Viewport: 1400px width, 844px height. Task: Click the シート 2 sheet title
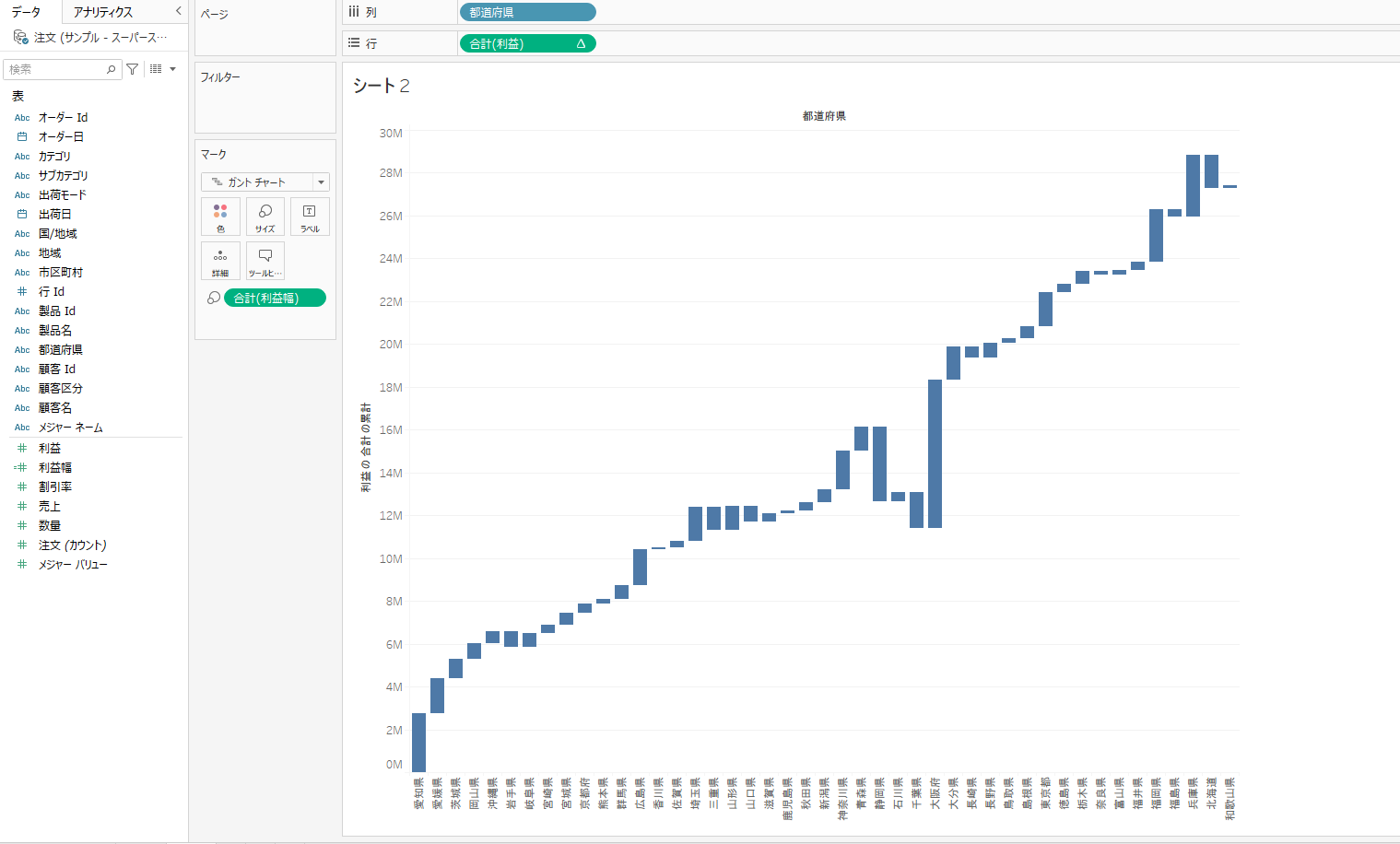click(x=382, y=86)
